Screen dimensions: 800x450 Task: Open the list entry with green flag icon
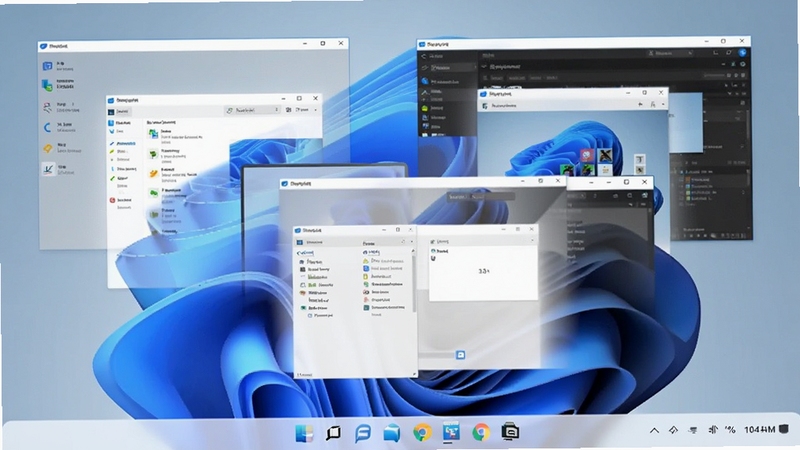[168, 154]
